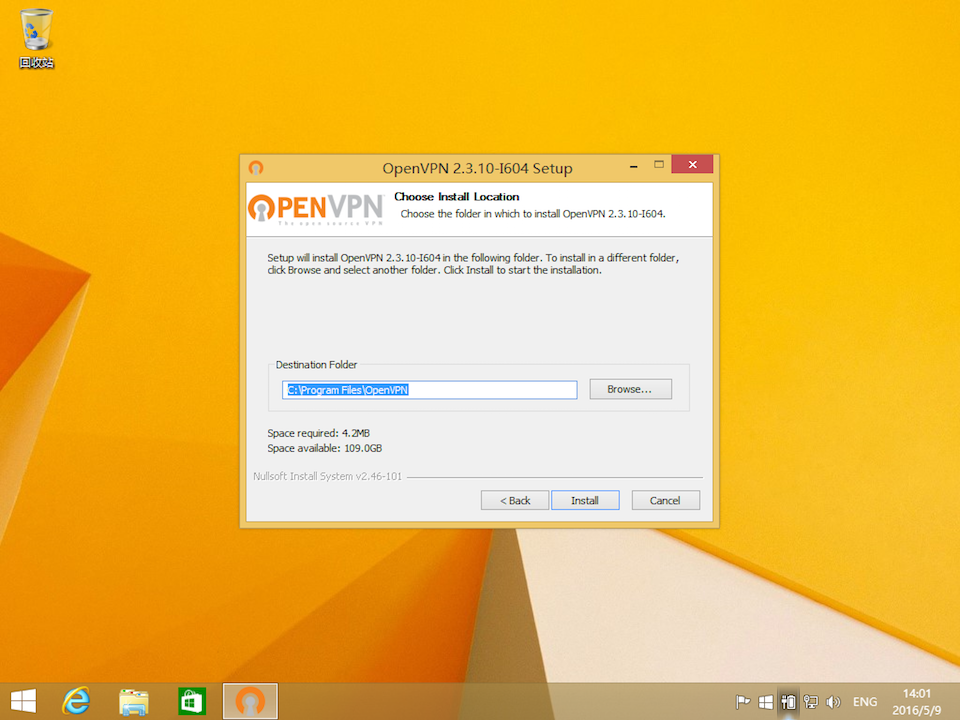Open the Recycle Bin desktop icon

tap(36, 38)
